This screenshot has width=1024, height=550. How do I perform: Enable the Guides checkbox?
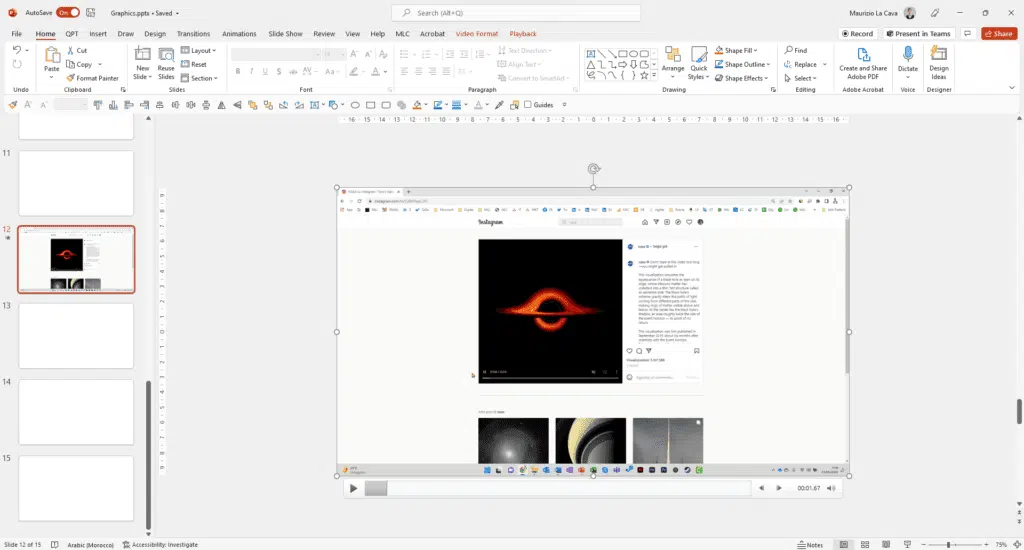click(528, 105)
